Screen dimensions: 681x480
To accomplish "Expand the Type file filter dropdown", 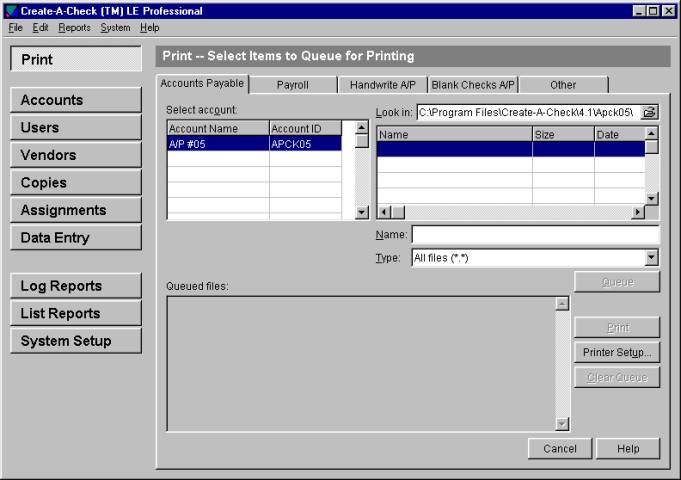I will point(651,257).
